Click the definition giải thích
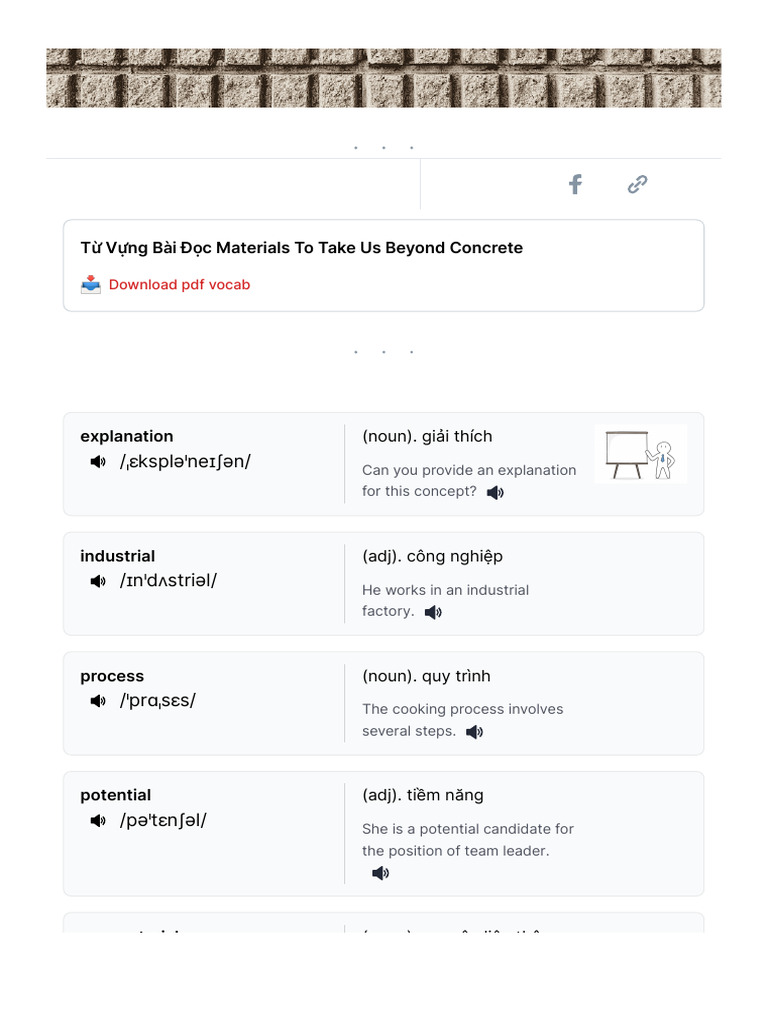Screen dimensions: 768x1024 point(457,436)
